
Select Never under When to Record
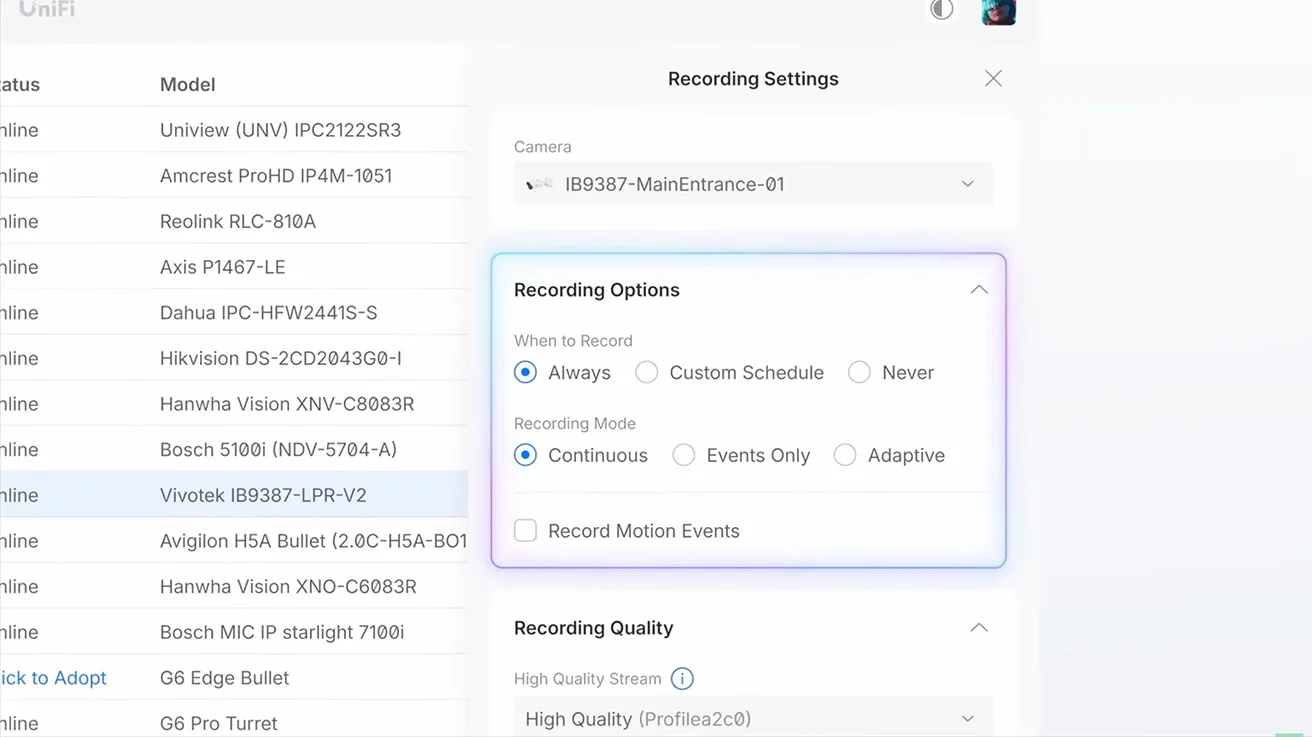pos(859,372)
